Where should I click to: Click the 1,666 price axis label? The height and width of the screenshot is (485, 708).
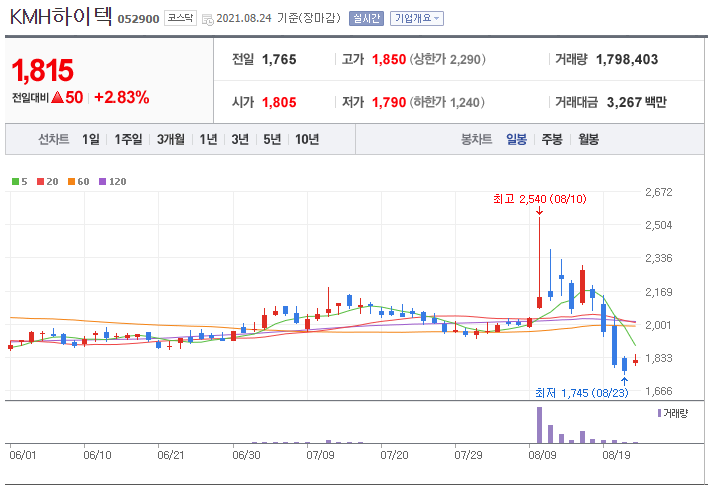(659, 391)
